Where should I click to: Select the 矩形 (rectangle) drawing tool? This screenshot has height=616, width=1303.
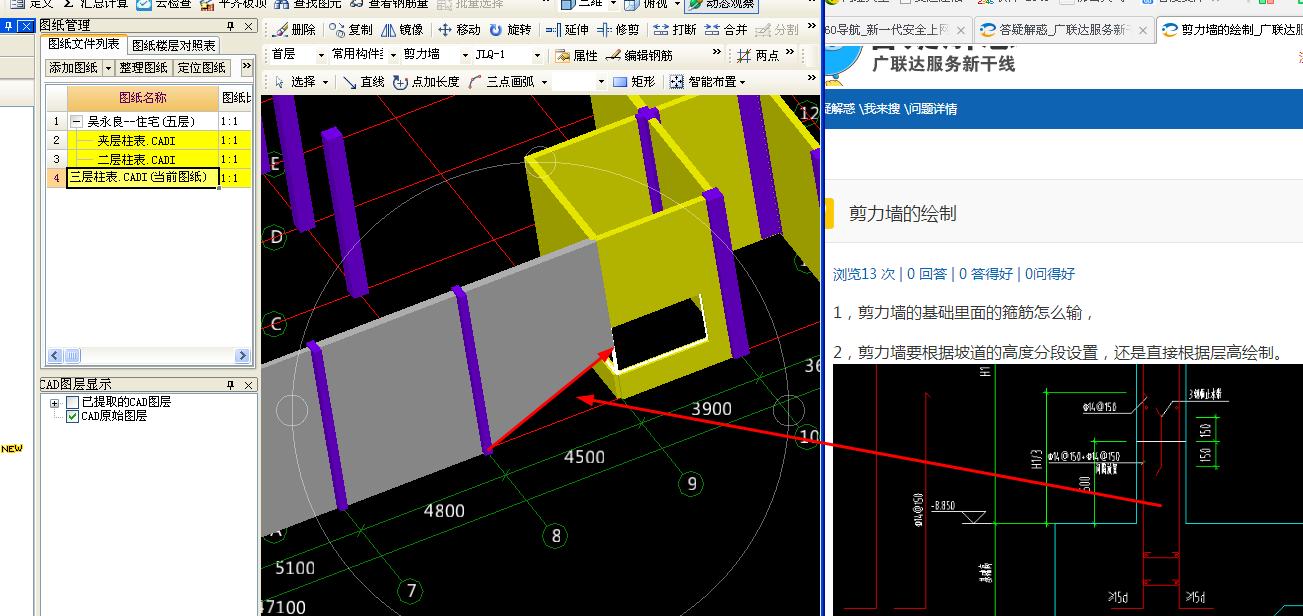tap(634, 82)
